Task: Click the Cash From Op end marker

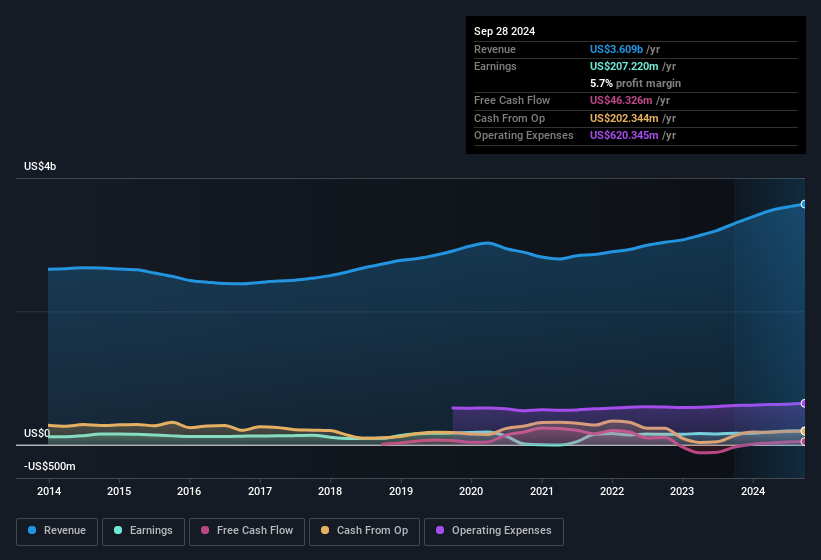Action: click(x=804, y=431)
